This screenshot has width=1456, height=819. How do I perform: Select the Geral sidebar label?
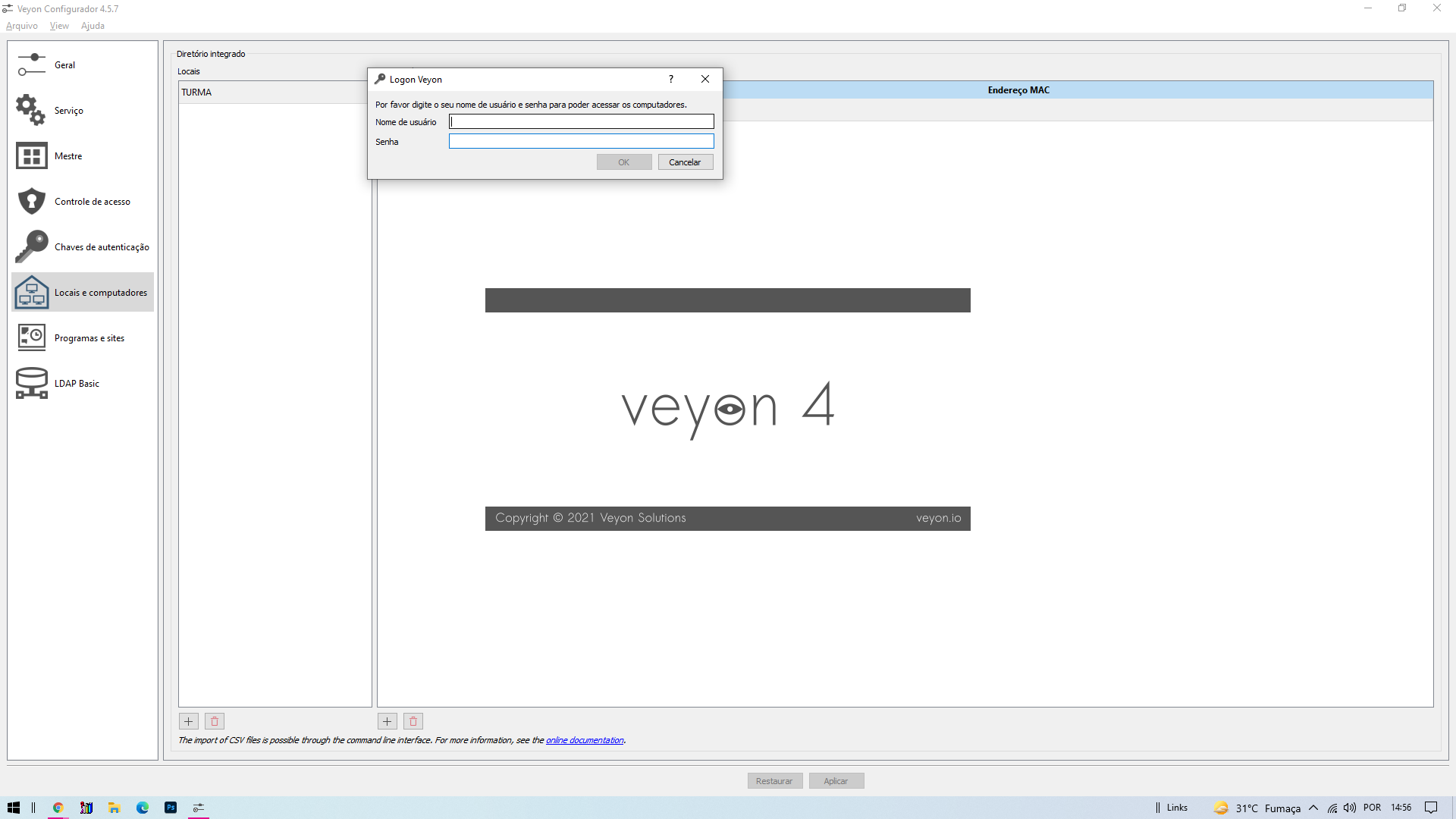pyautogui.click(x=64, y=65)
